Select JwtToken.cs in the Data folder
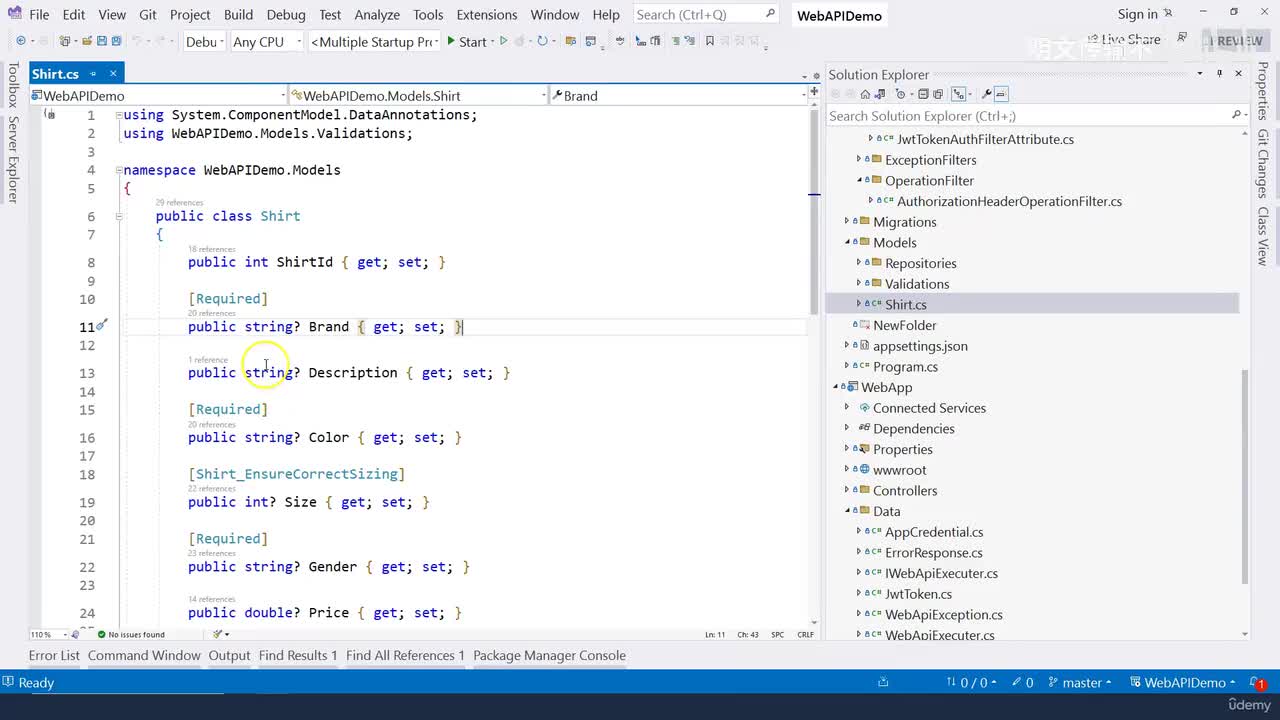The height and width of the screenshot is (720, 1280). click(918, 594)
